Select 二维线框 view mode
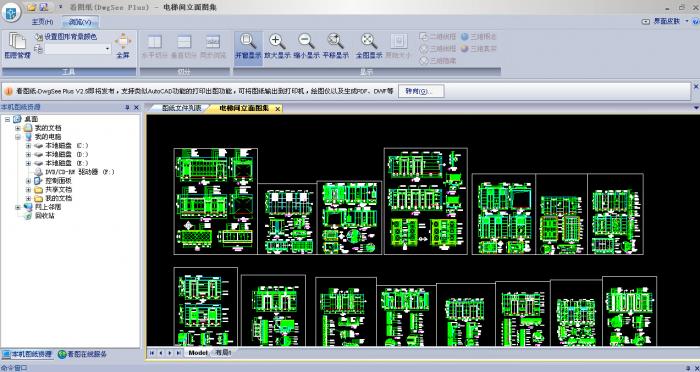The width and height of the screenshot is (700, 372). 437,37
